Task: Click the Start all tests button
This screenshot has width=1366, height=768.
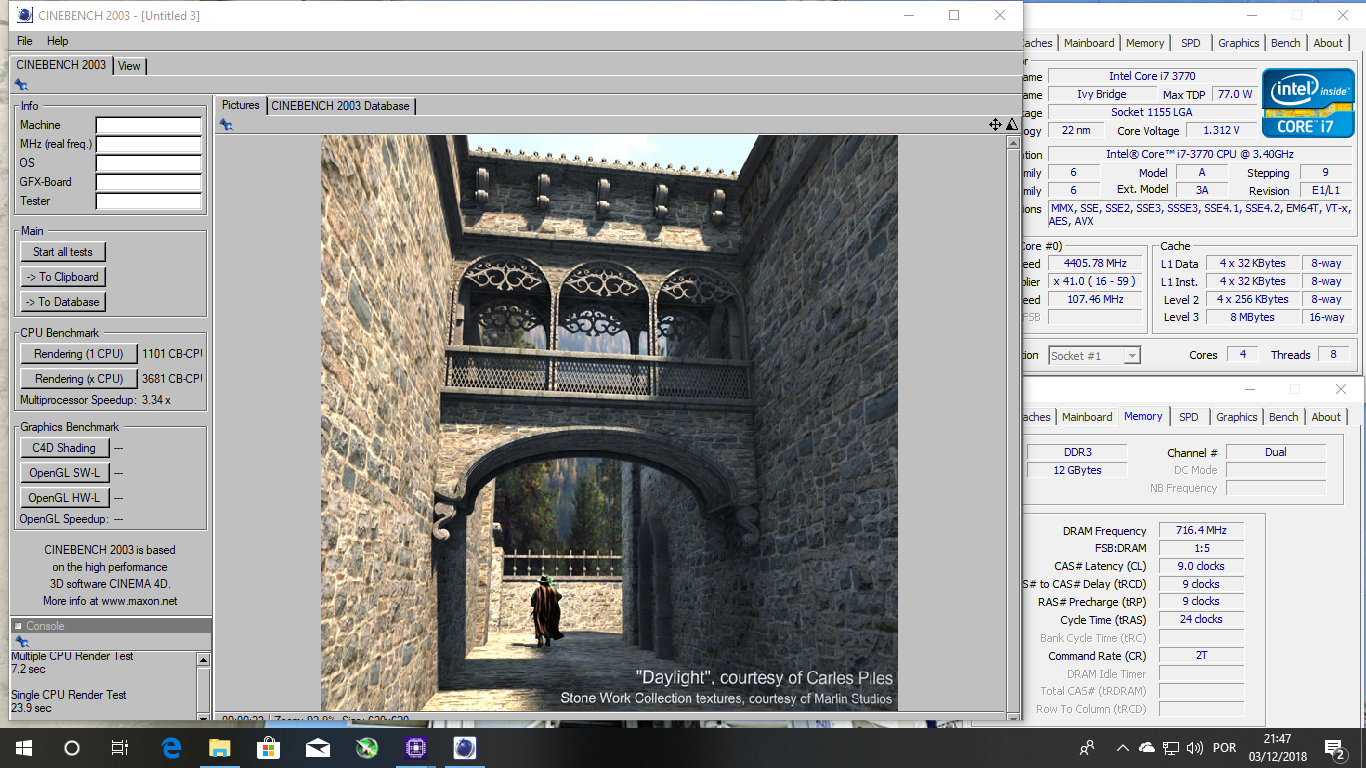Action: click(63, 252)
